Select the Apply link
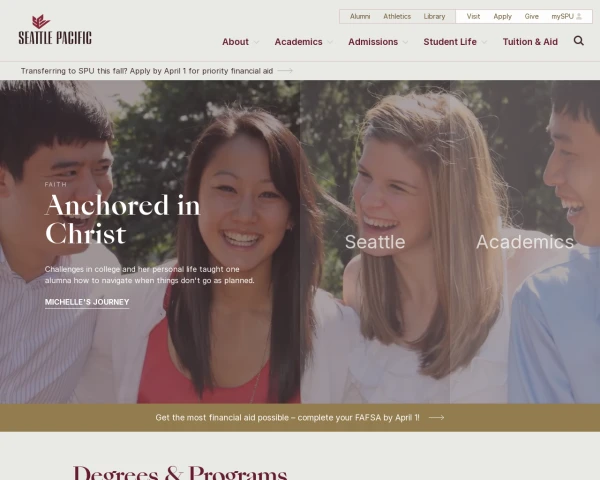600x480 pixels. (502, 16)
